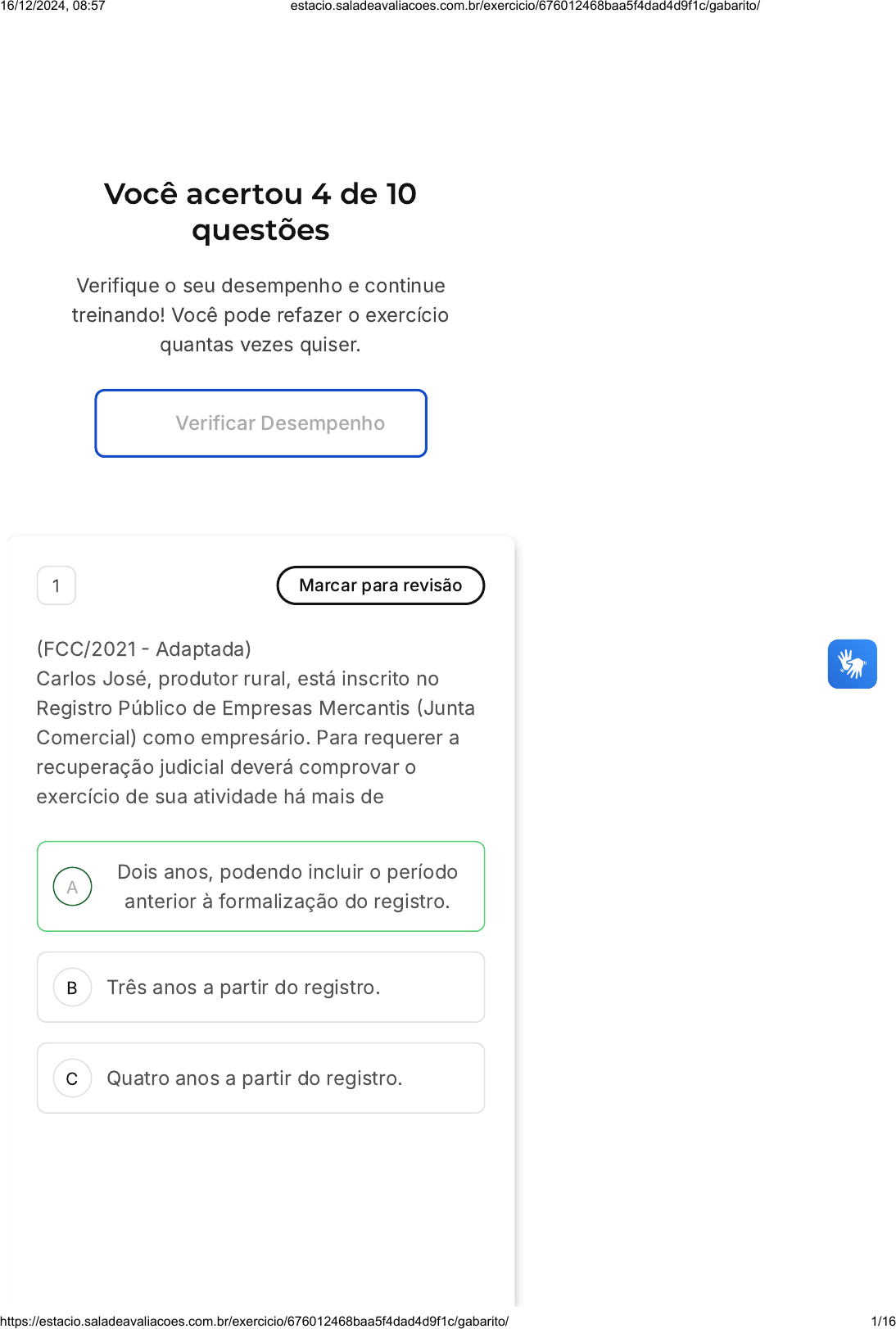The height and width of the screenshot is (1329, 896).
Task: Click the question number 1 badge
Action: click(57, 585)
